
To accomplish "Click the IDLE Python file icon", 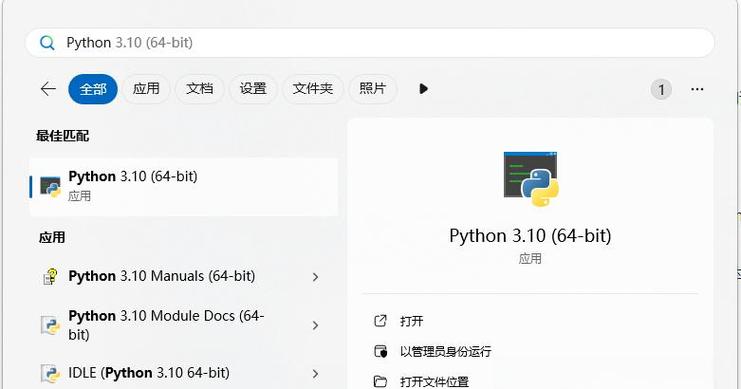I will [x=50, y=373].
